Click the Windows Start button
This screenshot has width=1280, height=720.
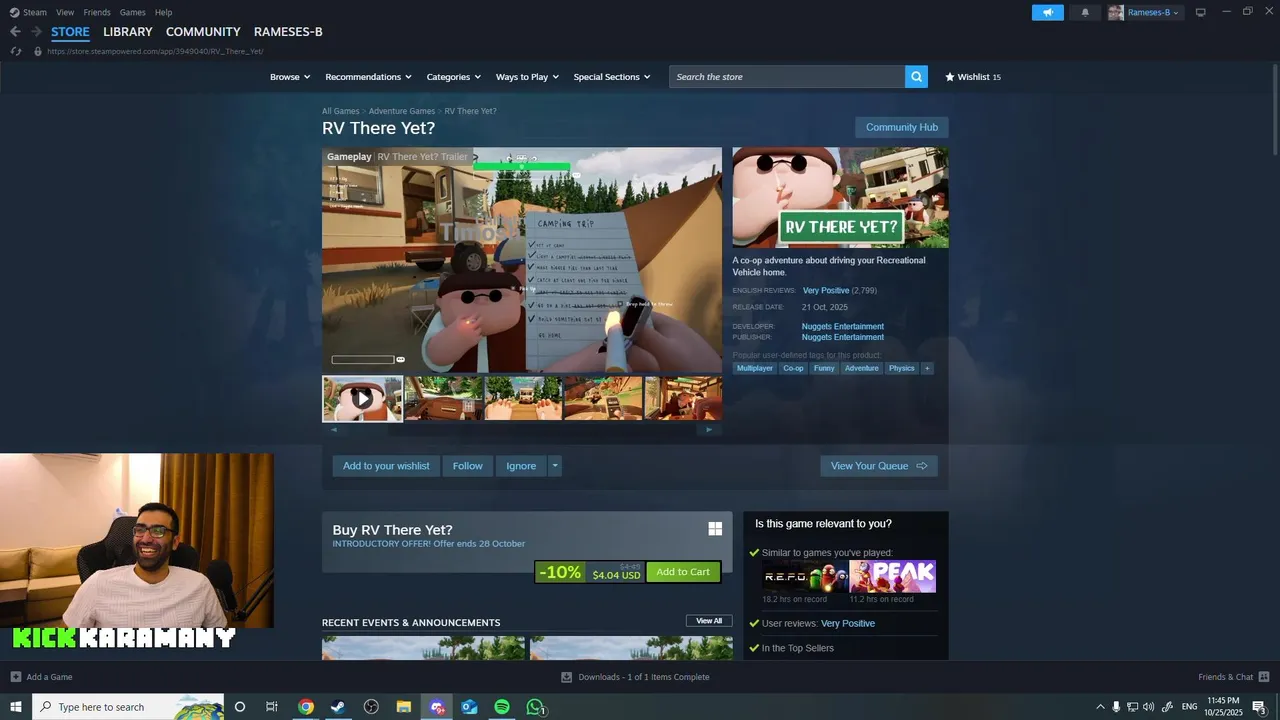coord(16,707)
